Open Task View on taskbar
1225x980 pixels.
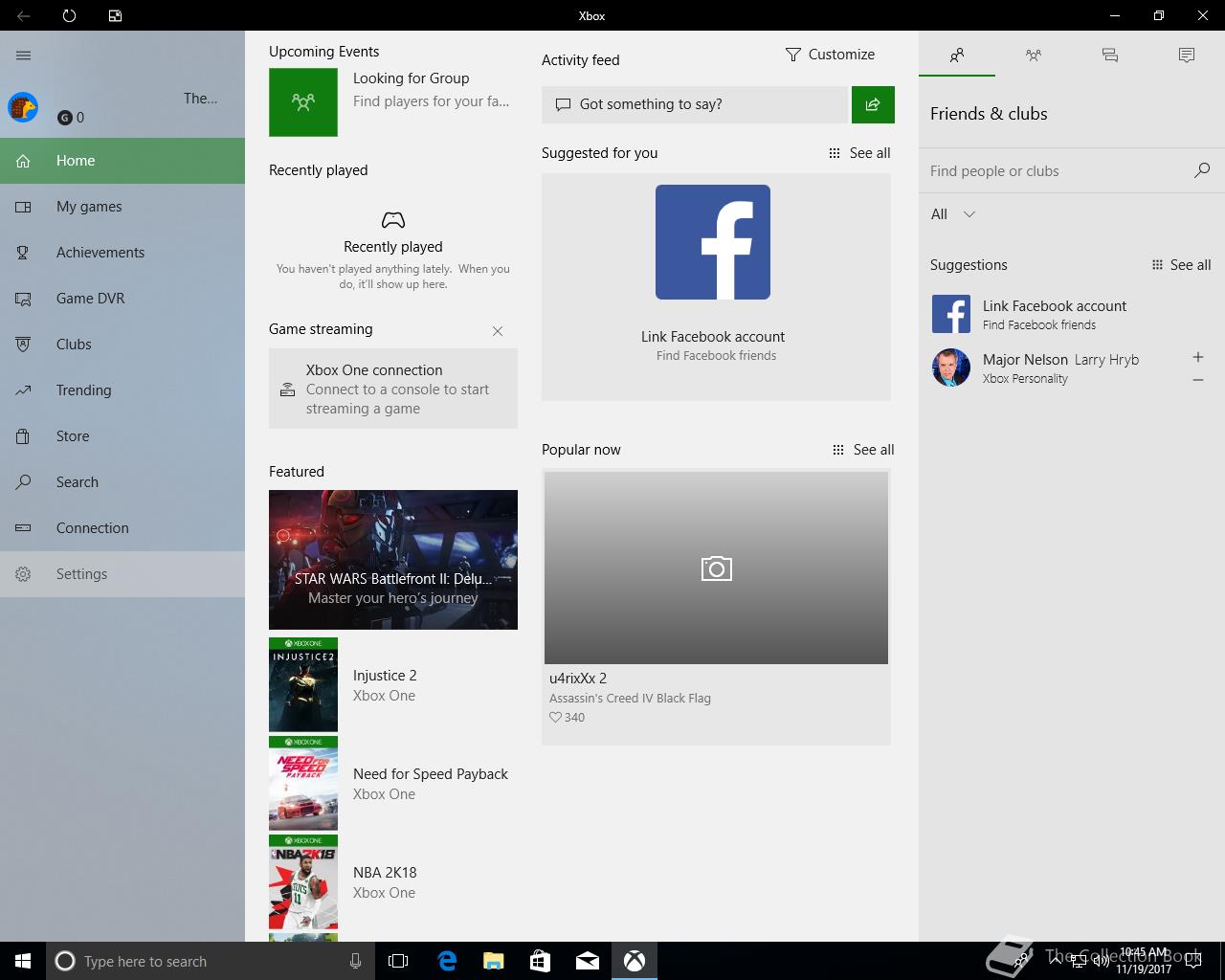click(x=398, y=961)
